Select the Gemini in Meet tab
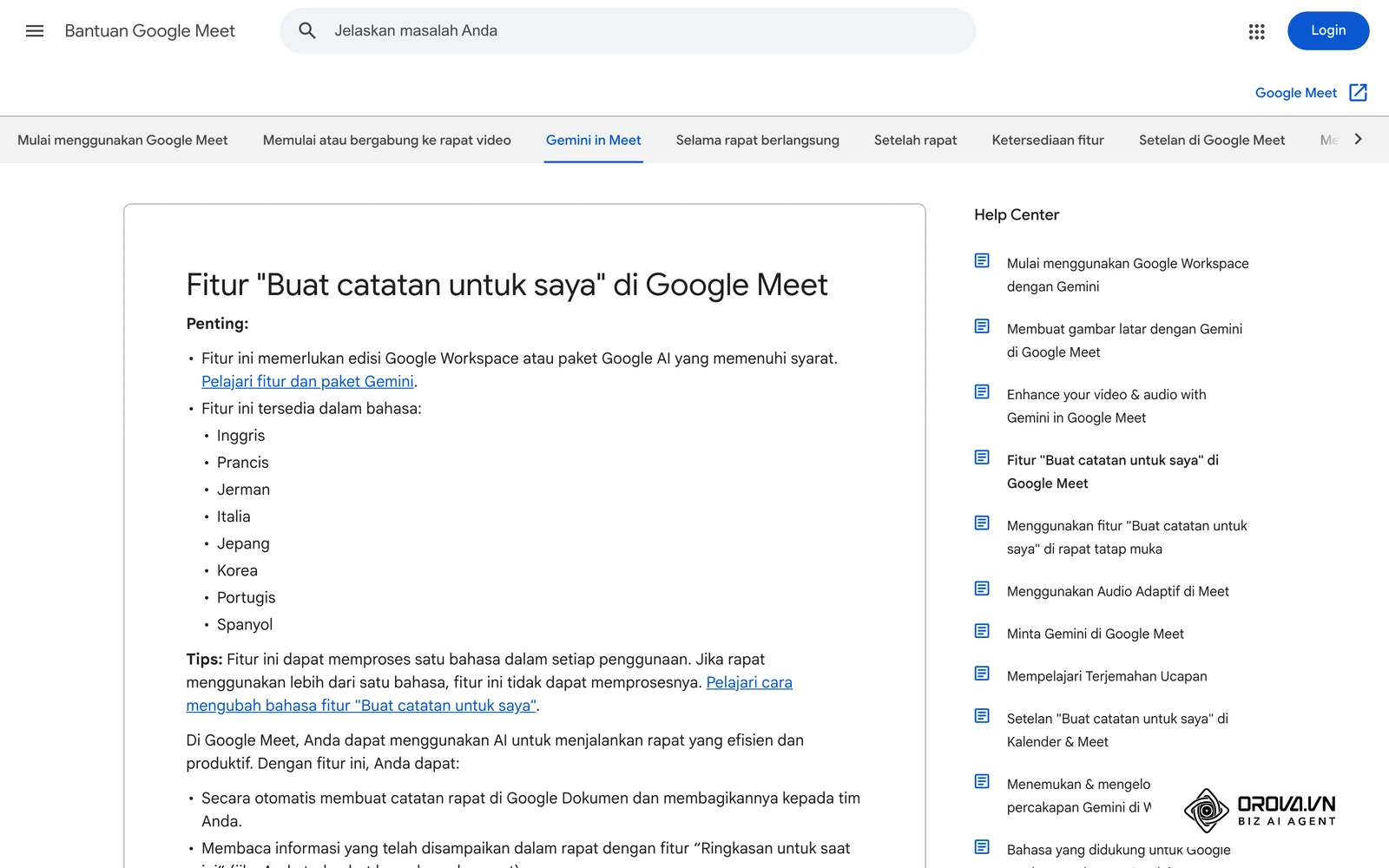Image resolution: width=1389 pixels, height=868 pixels. pos(594,140)
